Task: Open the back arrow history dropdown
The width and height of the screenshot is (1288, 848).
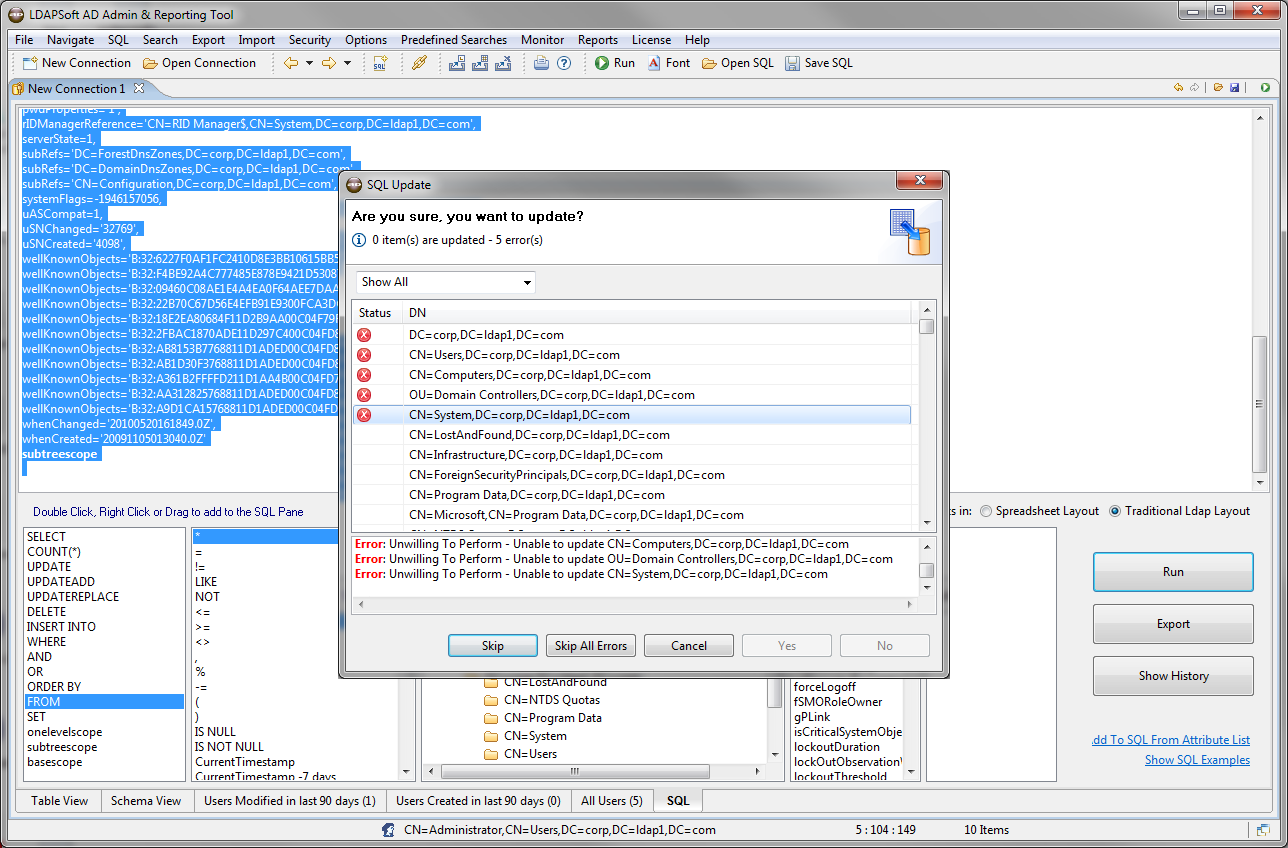Action: 309,63
